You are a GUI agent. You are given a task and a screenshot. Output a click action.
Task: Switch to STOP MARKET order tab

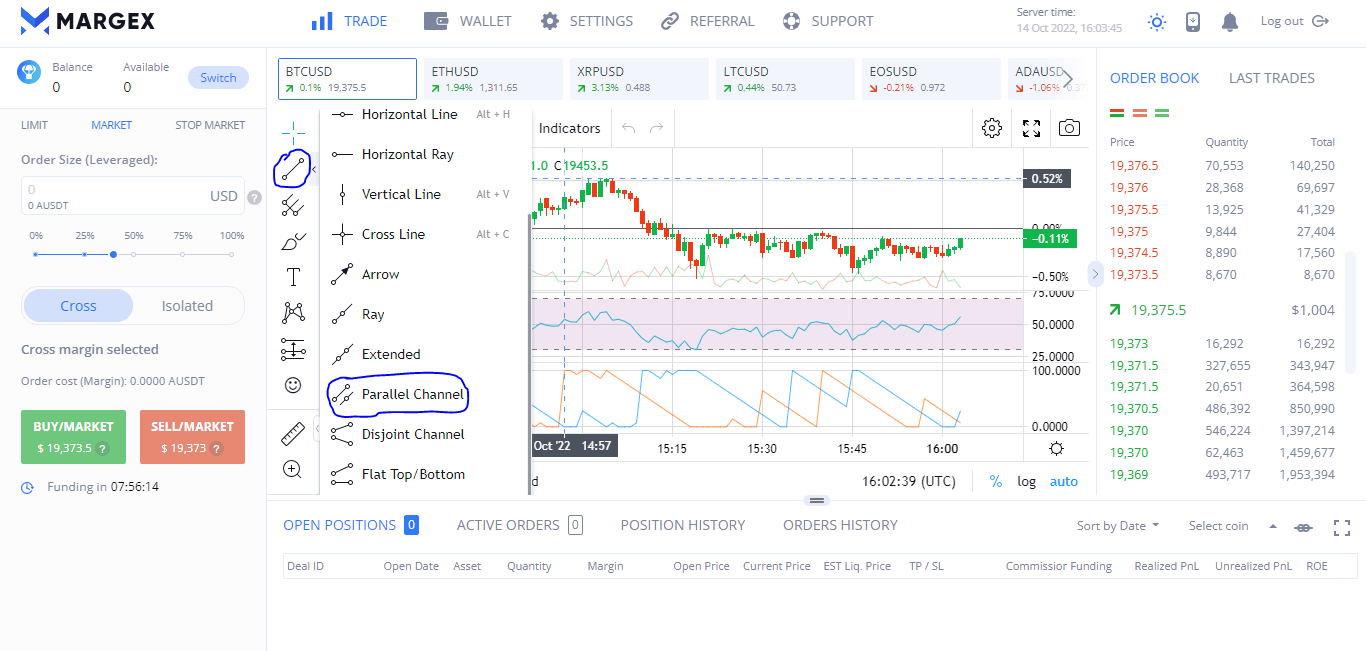(210, 125)
